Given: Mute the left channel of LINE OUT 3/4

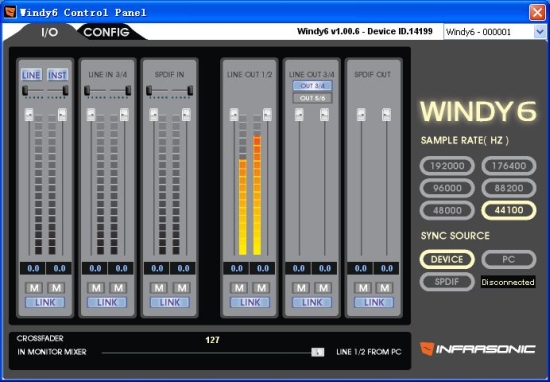Looking at the screenshot, I should (x=301, y=288).
